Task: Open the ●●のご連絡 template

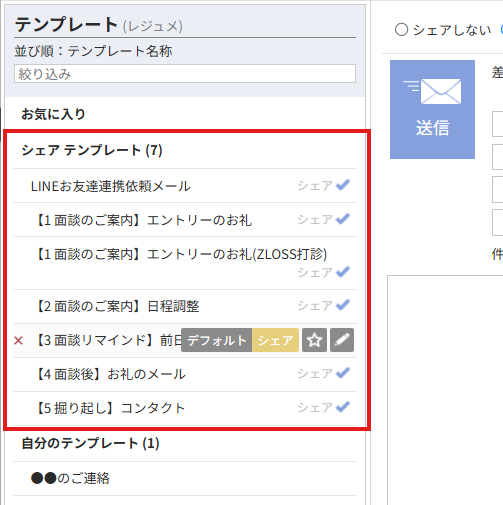Action: [x=70, y=478]
